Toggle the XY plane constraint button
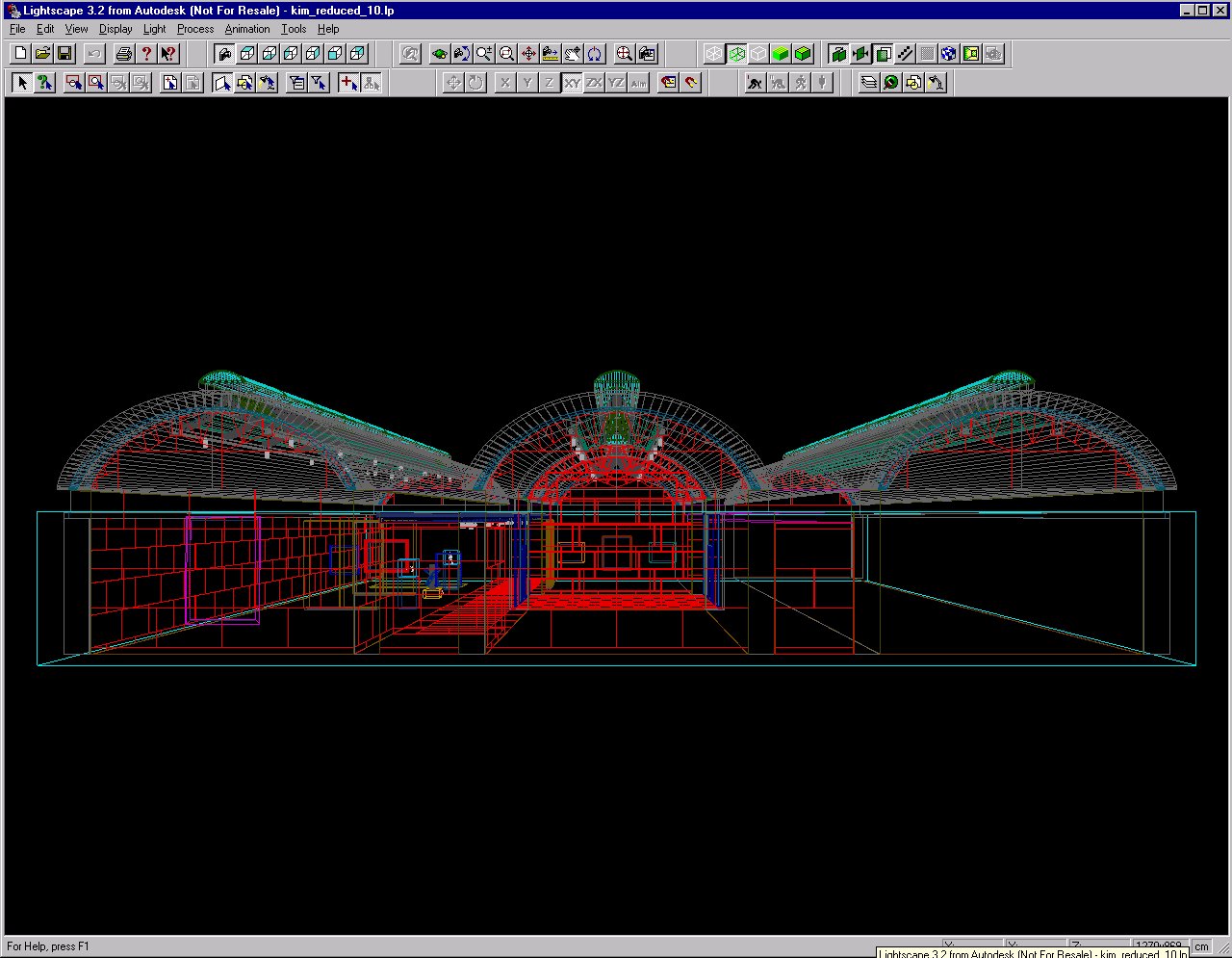This screenshot has height=958, width=1232. pos(572,83)
